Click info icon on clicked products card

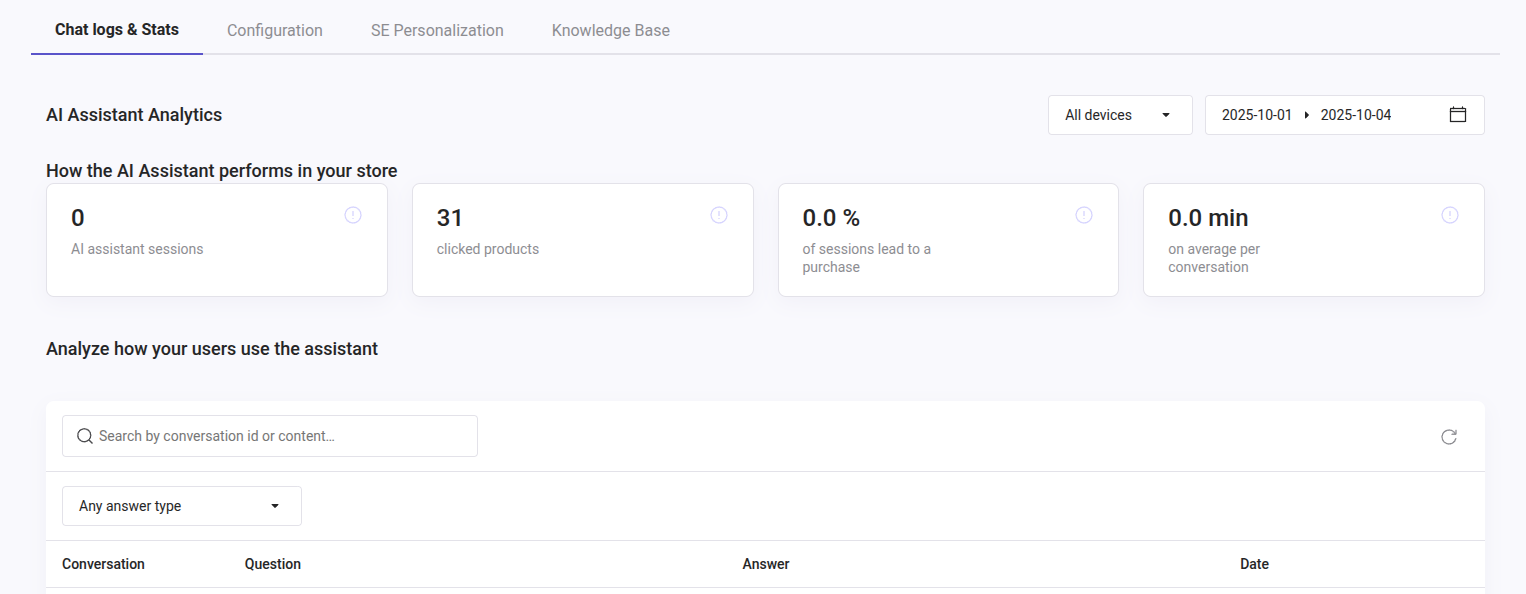coord(719,215)
